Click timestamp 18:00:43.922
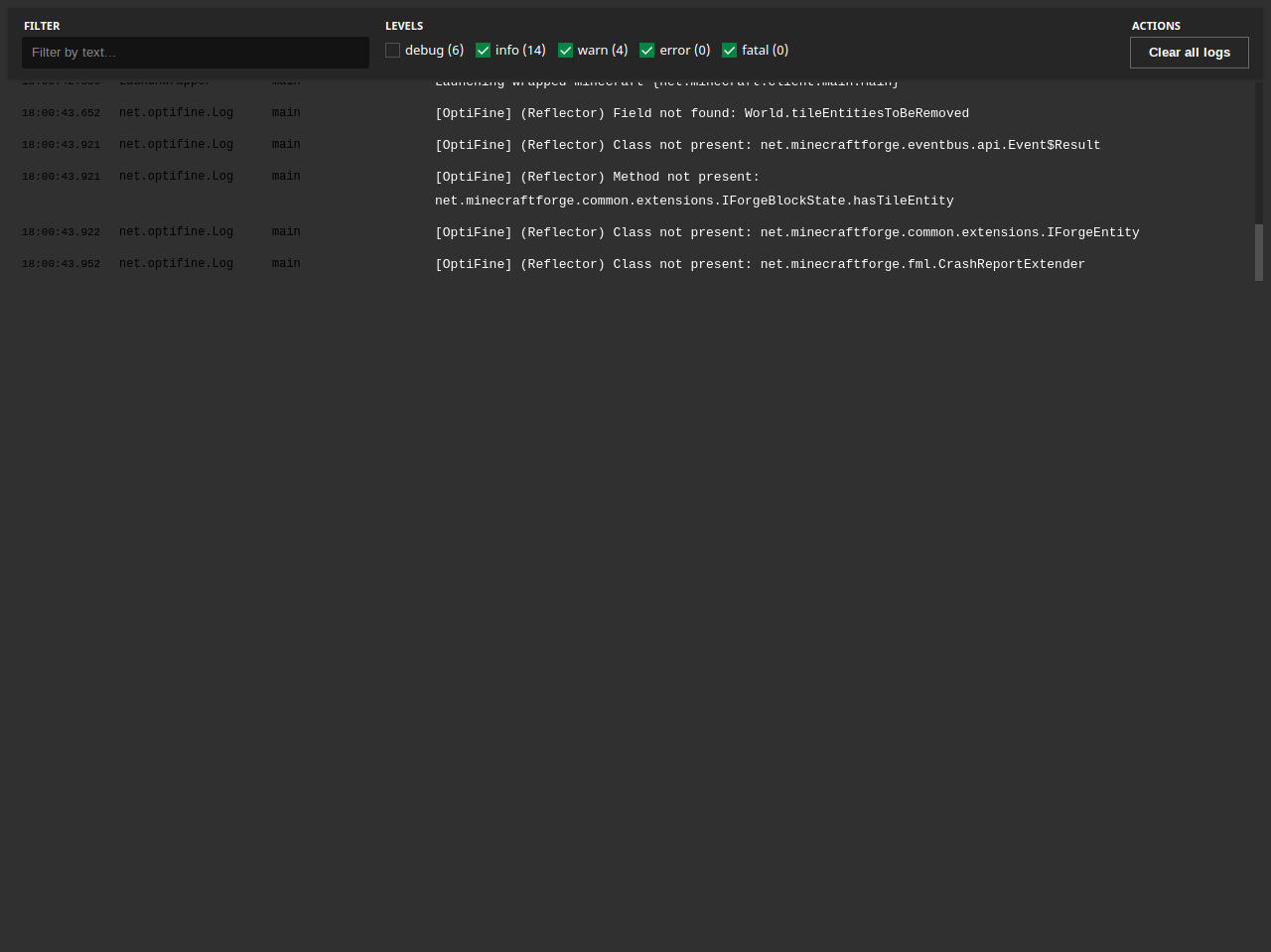This screenshot has width=1271, height=952. (61, 232)
